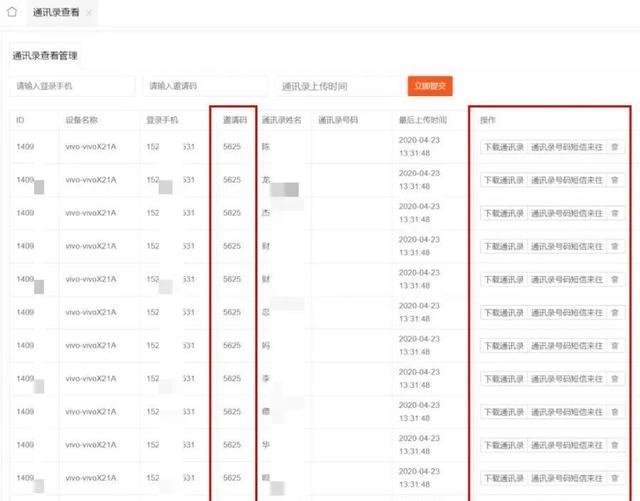
Task: Open 通讯录号码短信来往 for the 龙 row
Action: 567,180
